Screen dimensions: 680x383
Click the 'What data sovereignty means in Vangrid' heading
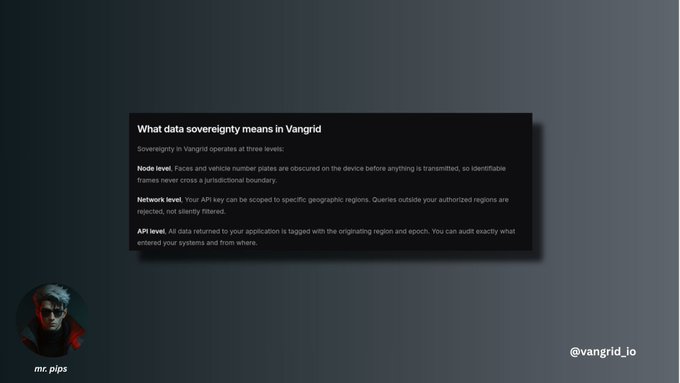pos(229,129)
